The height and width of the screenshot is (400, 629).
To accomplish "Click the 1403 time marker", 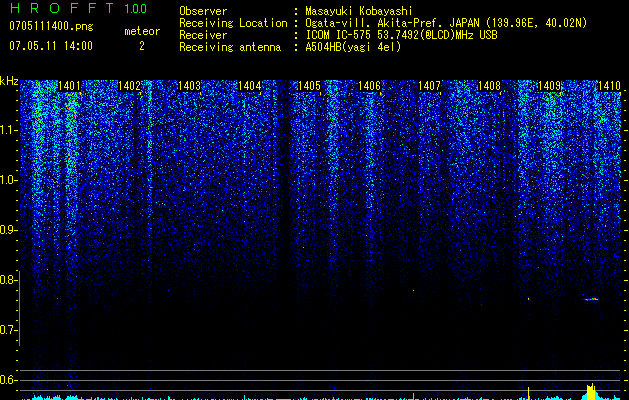I will click(x=189, y=86).
